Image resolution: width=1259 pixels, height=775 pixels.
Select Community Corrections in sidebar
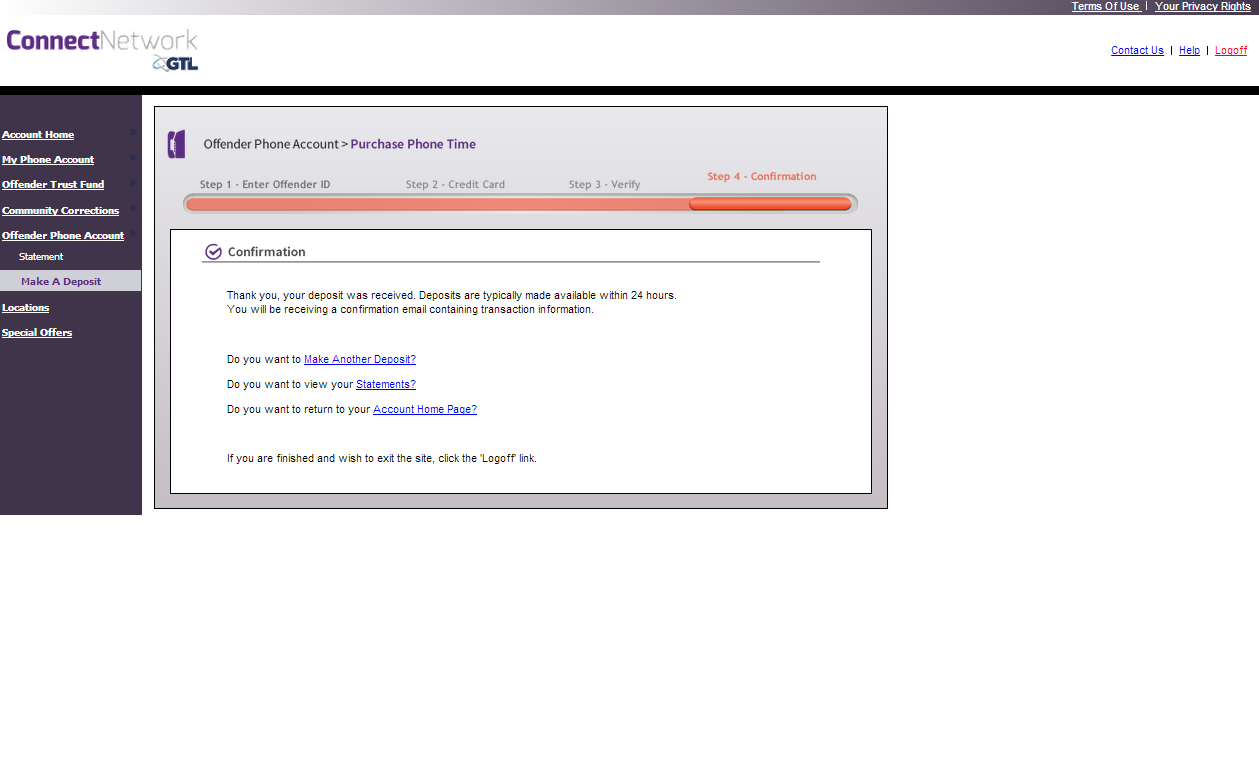60,211
